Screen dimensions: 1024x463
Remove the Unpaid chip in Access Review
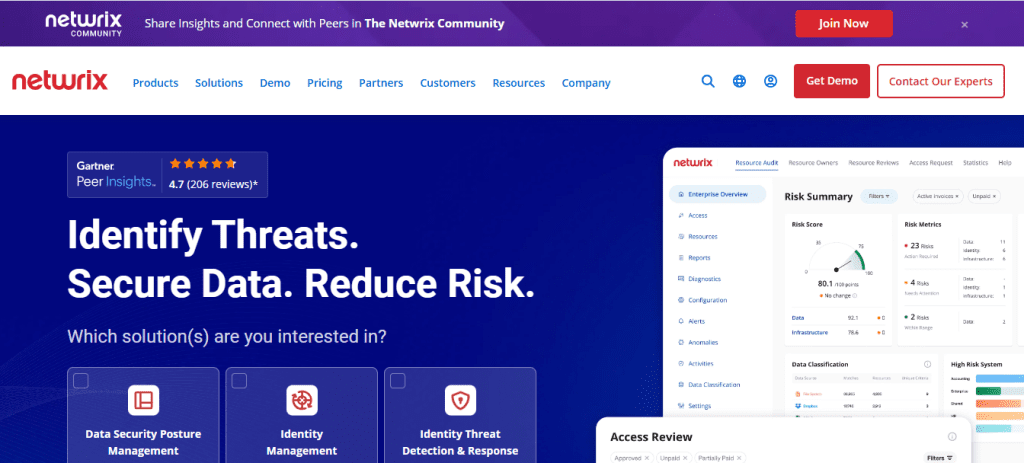684,458
